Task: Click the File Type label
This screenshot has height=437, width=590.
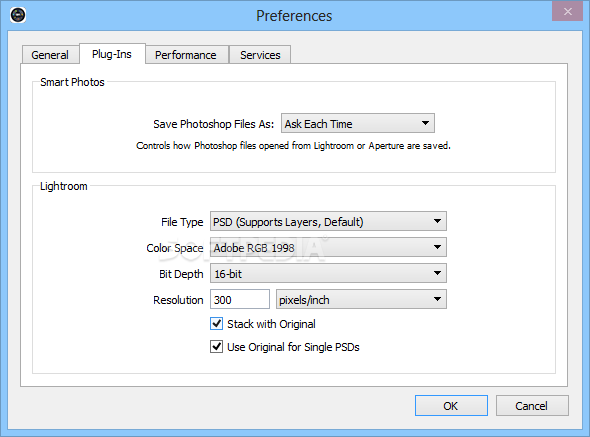Action: pos(182,222)
